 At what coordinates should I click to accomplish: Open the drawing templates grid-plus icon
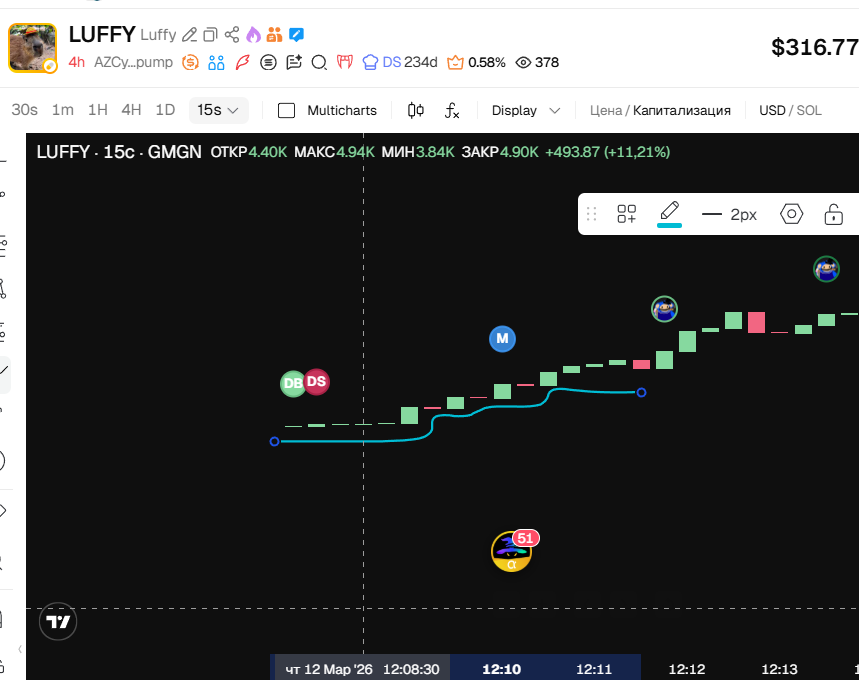click(627, 214)
